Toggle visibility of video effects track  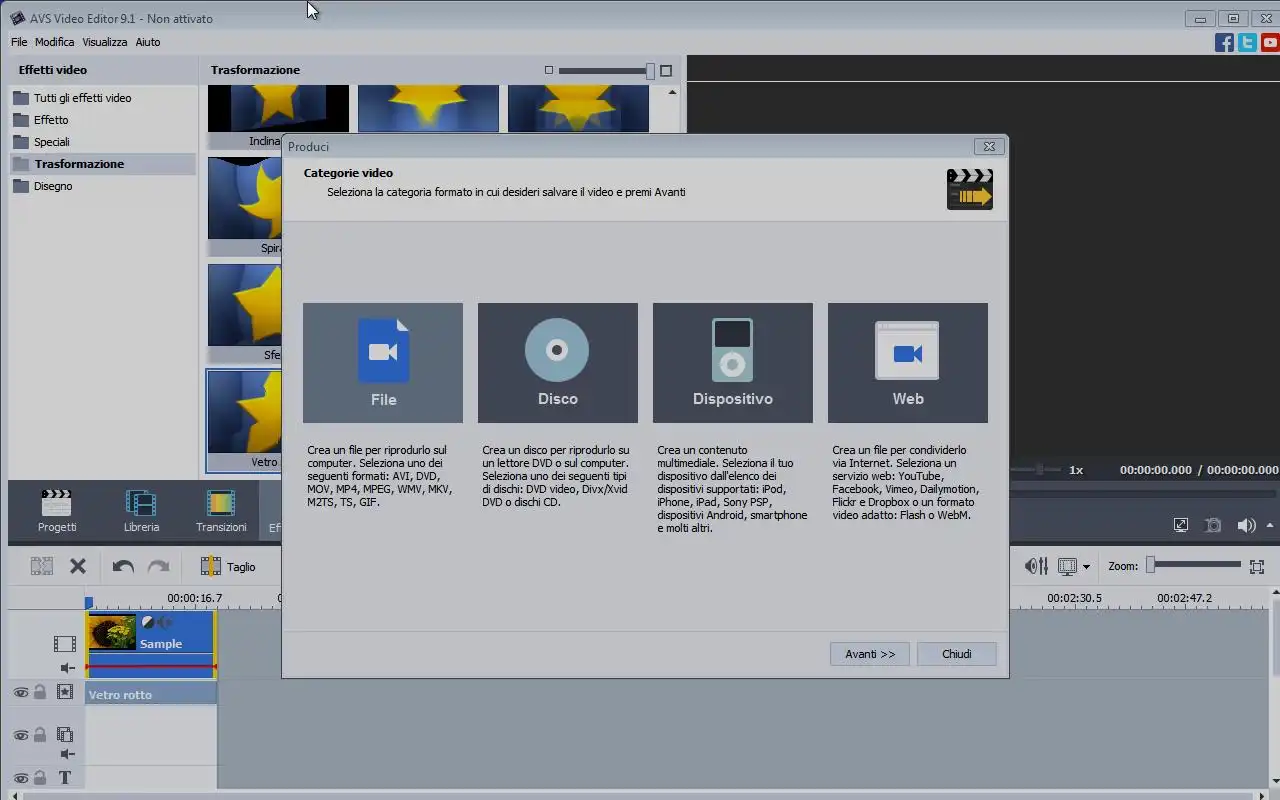(x=20, y=692)
